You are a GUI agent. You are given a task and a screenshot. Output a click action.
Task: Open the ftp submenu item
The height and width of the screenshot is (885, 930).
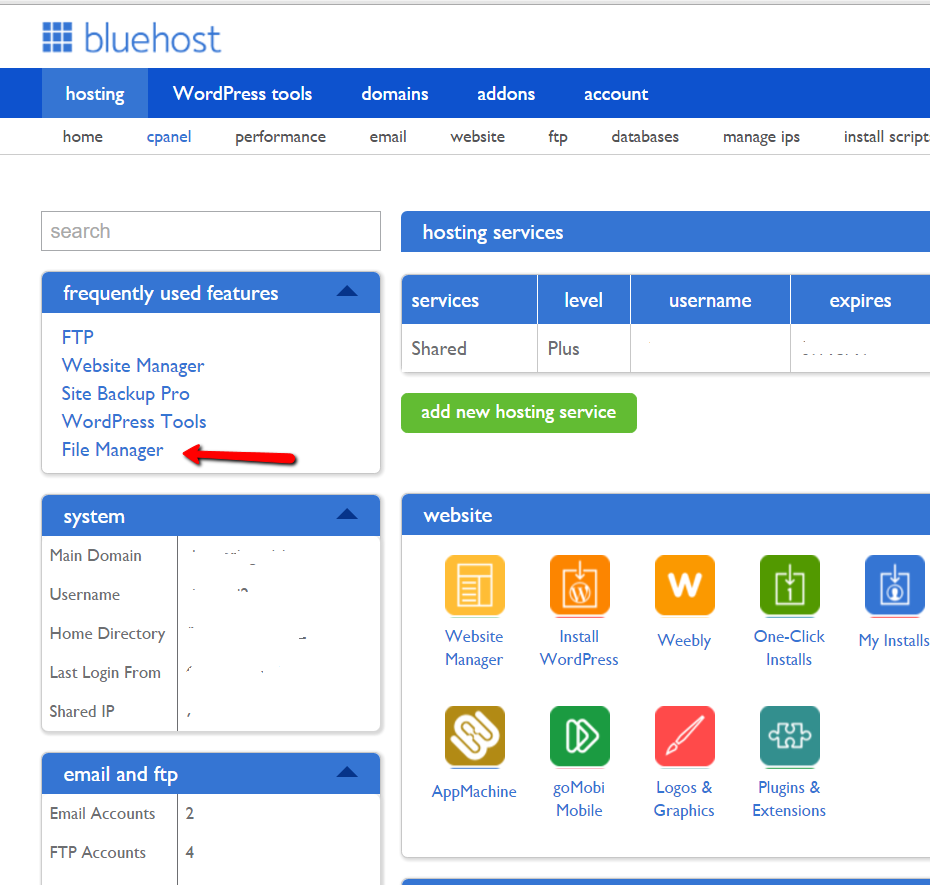click(558, 137)
